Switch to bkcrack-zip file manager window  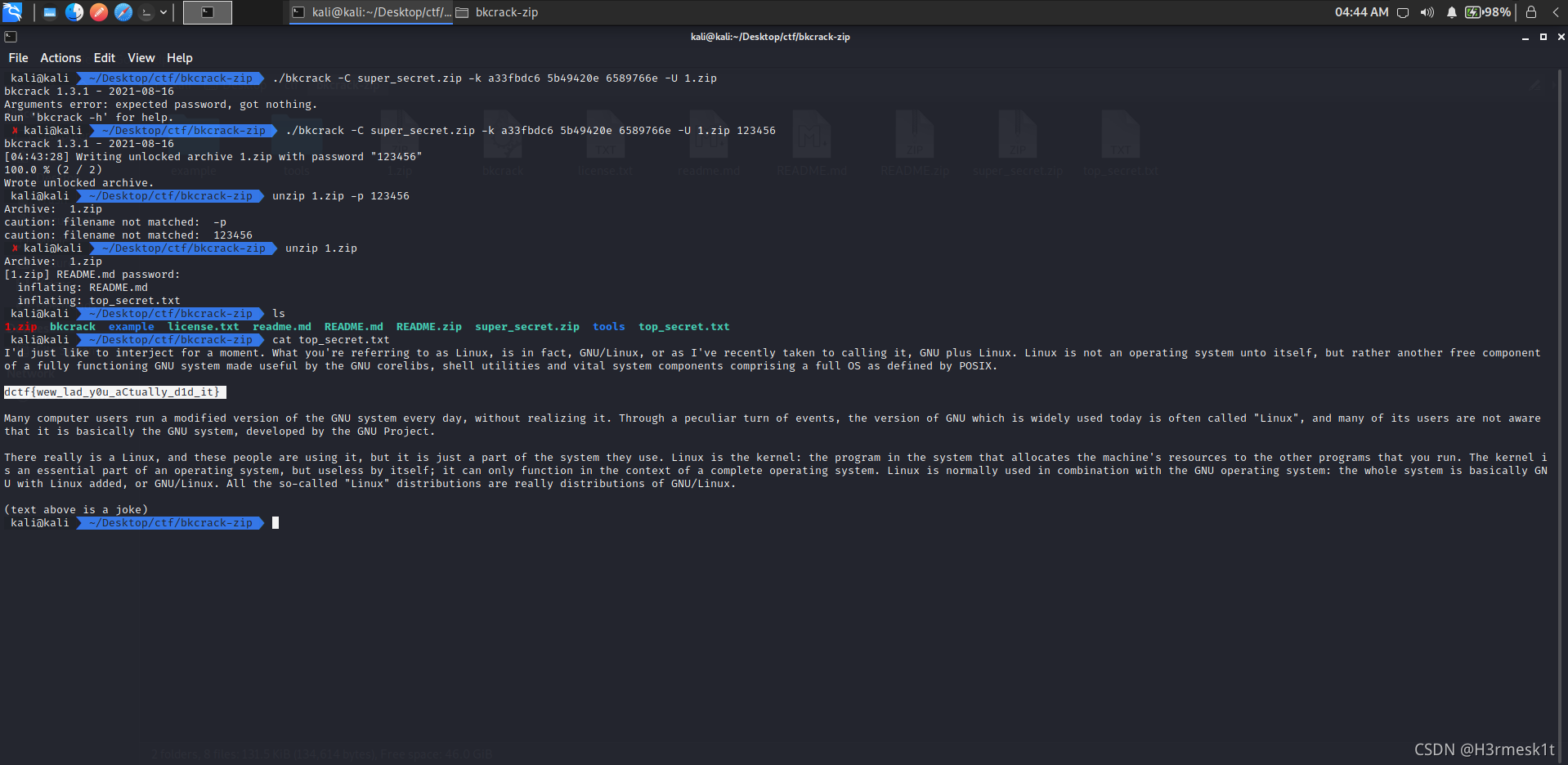[497, 12]
